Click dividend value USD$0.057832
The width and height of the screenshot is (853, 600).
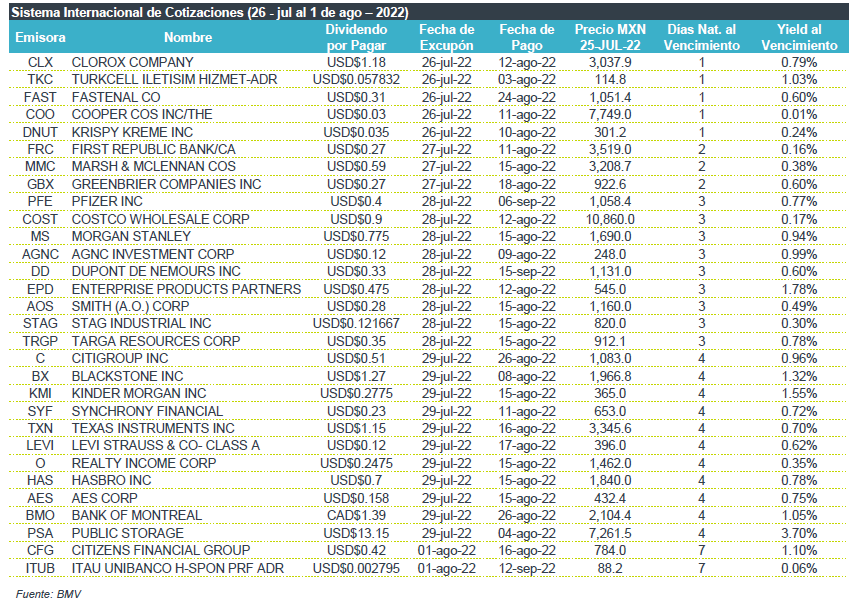point(356,79)
